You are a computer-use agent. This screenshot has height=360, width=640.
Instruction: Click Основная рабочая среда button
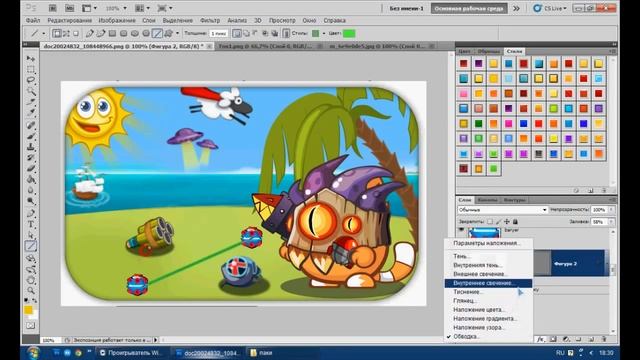click(x=469, y=8)
